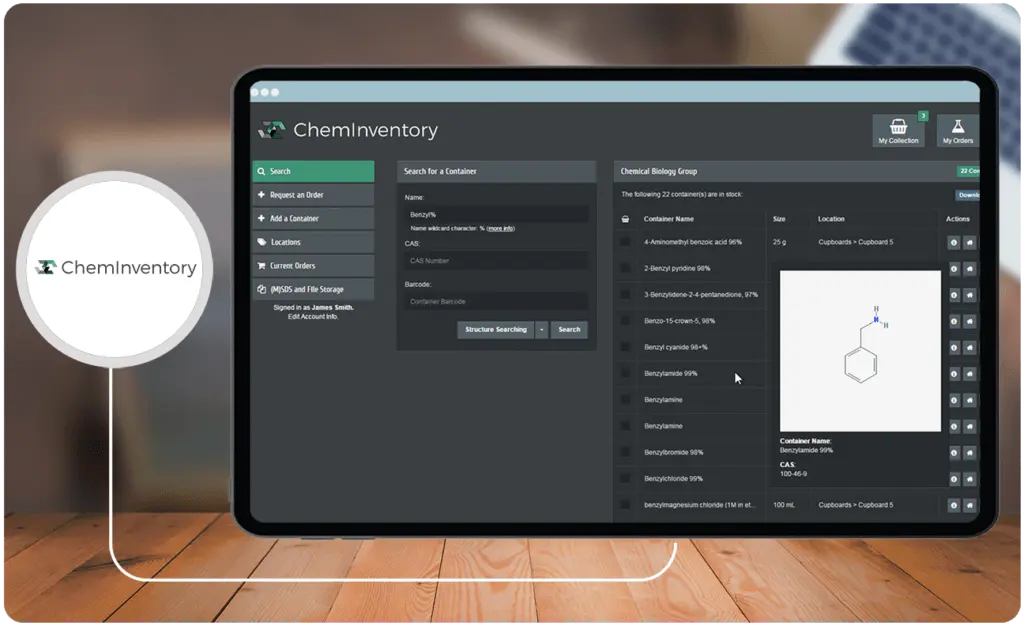Select checkbox of 3-Benzylidene-2-4-pentanedione, 97%
This screenshot has width=1024, height=626.
pos(625,294)
